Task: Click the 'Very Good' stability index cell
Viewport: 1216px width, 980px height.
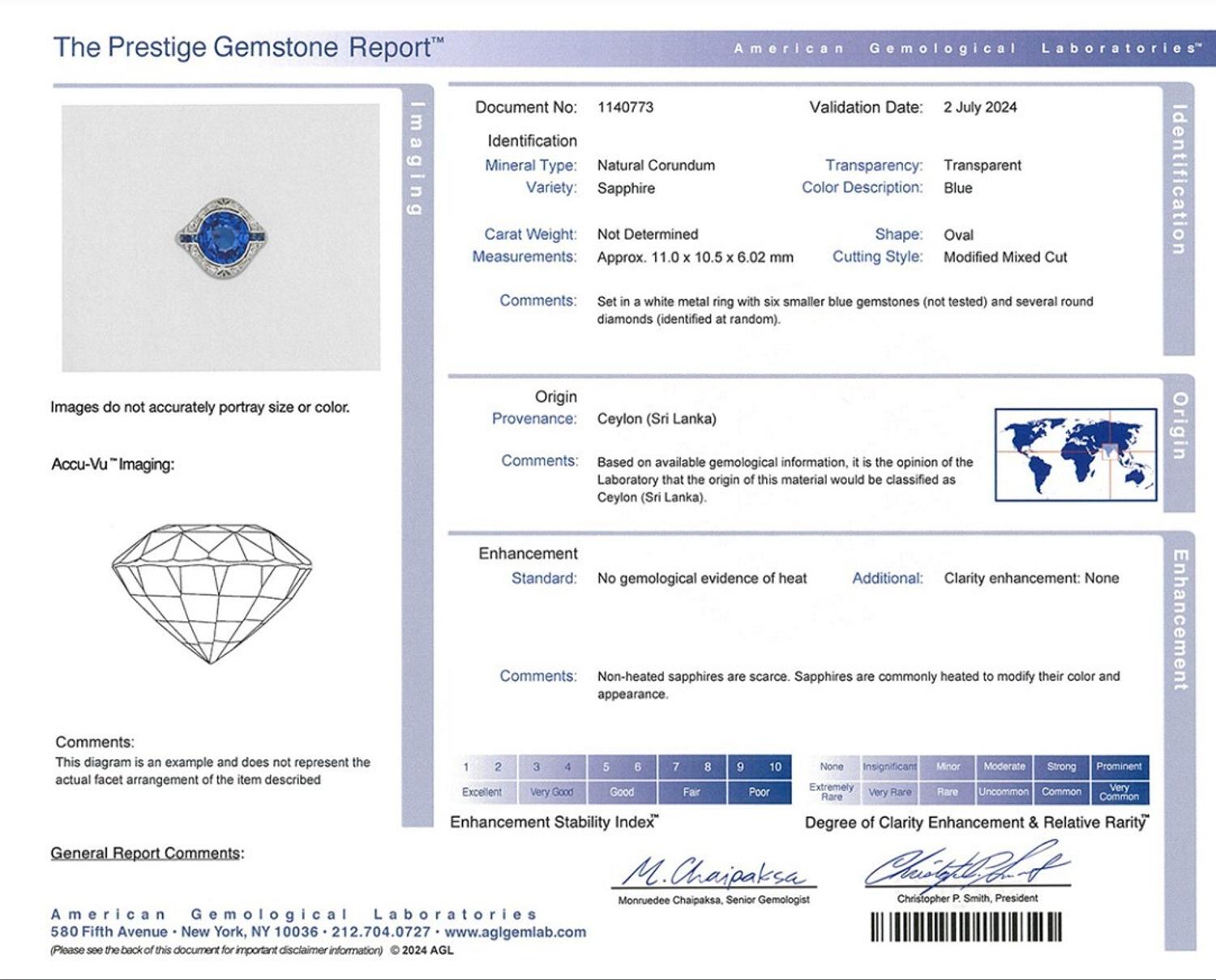Action: click(x=552, y=792)
